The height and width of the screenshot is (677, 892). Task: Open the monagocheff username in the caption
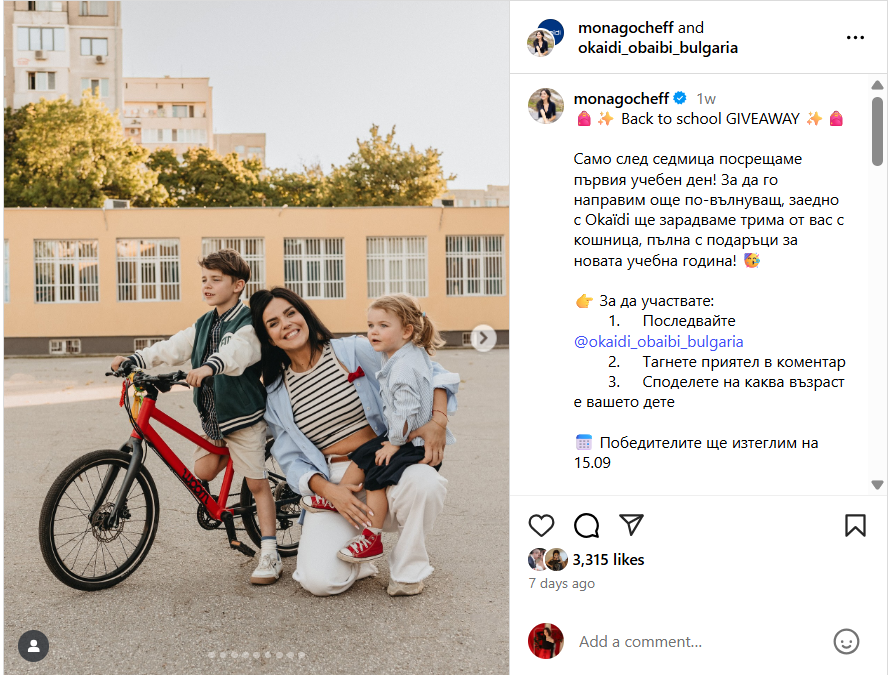pyautogui.click(x=621, y=98)
